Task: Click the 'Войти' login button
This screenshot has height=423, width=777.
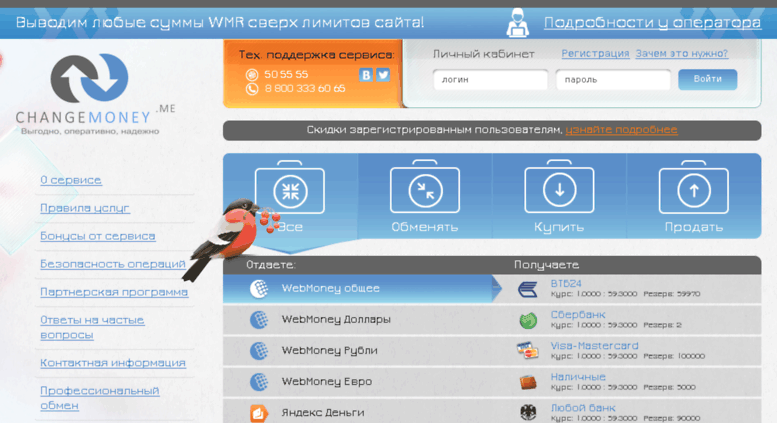Action: [708, 79]
